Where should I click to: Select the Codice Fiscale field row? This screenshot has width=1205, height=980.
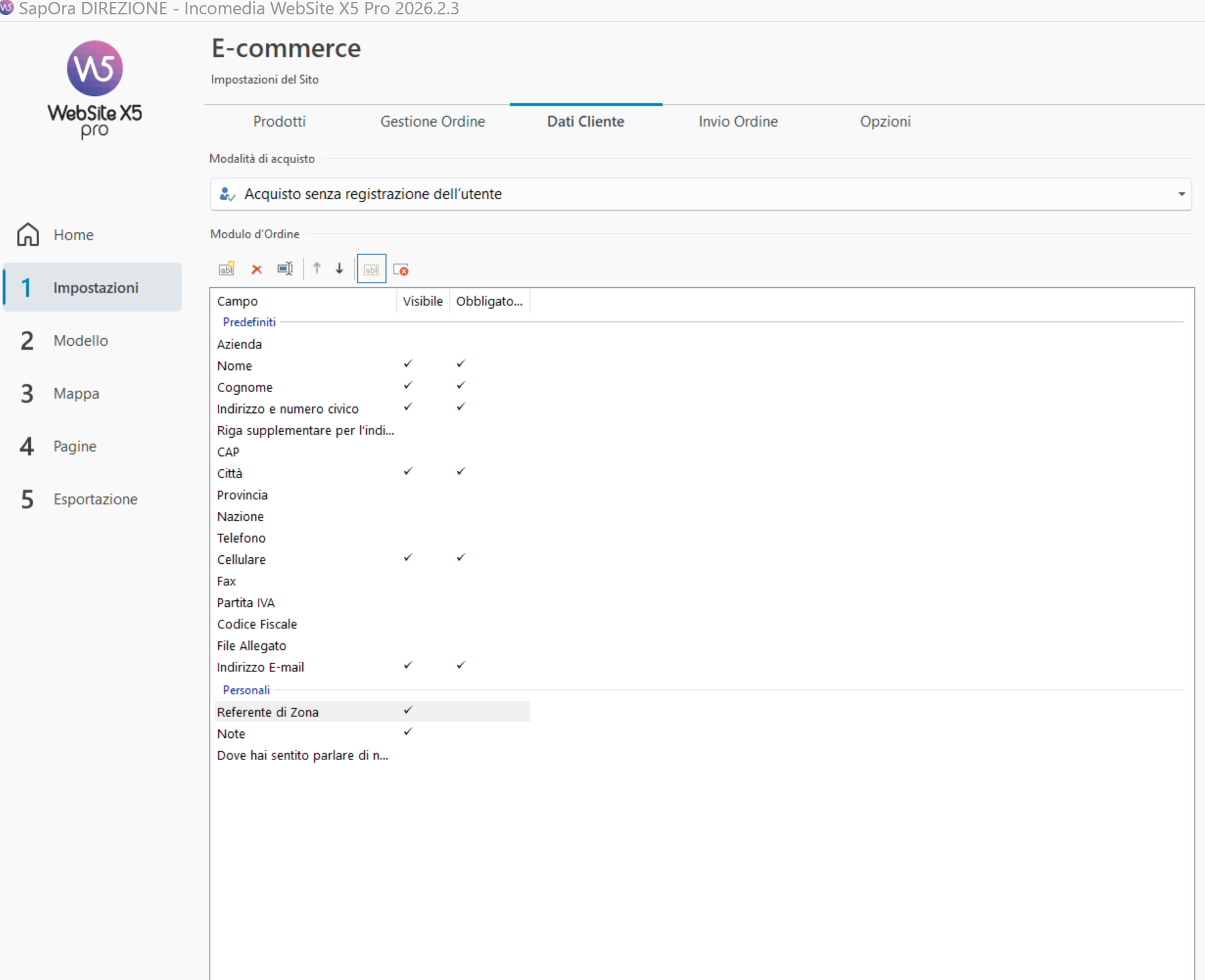pos(372,624)
